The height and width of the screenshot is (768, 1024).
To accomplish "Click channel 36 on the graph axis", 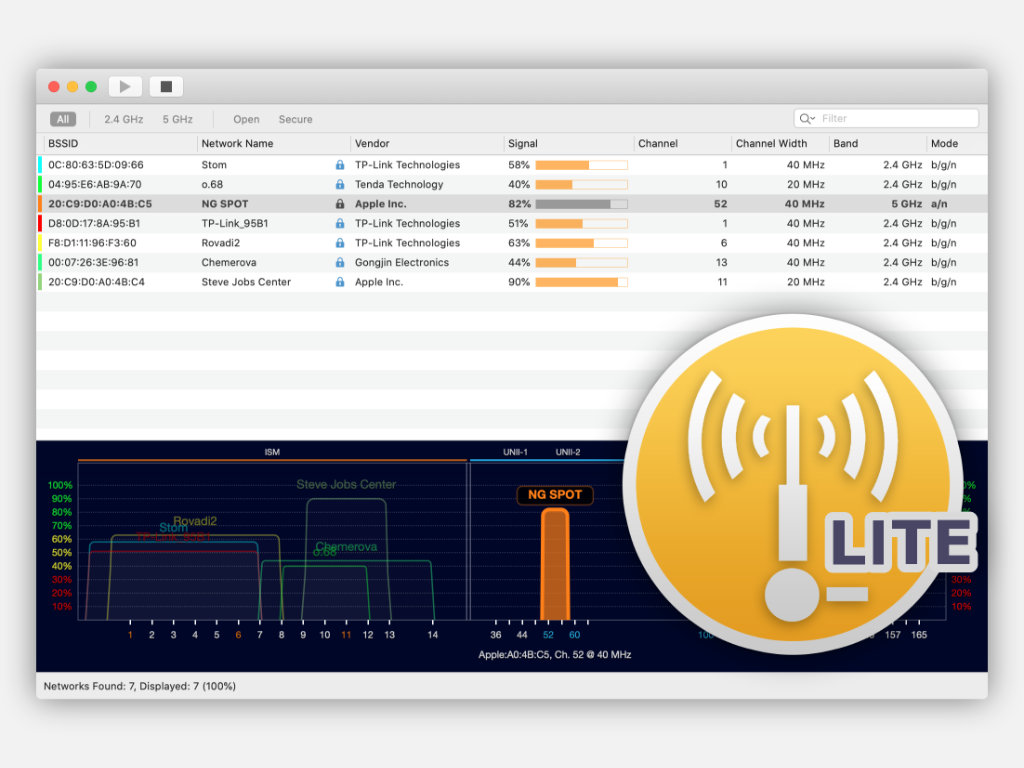I will point(496,635).
